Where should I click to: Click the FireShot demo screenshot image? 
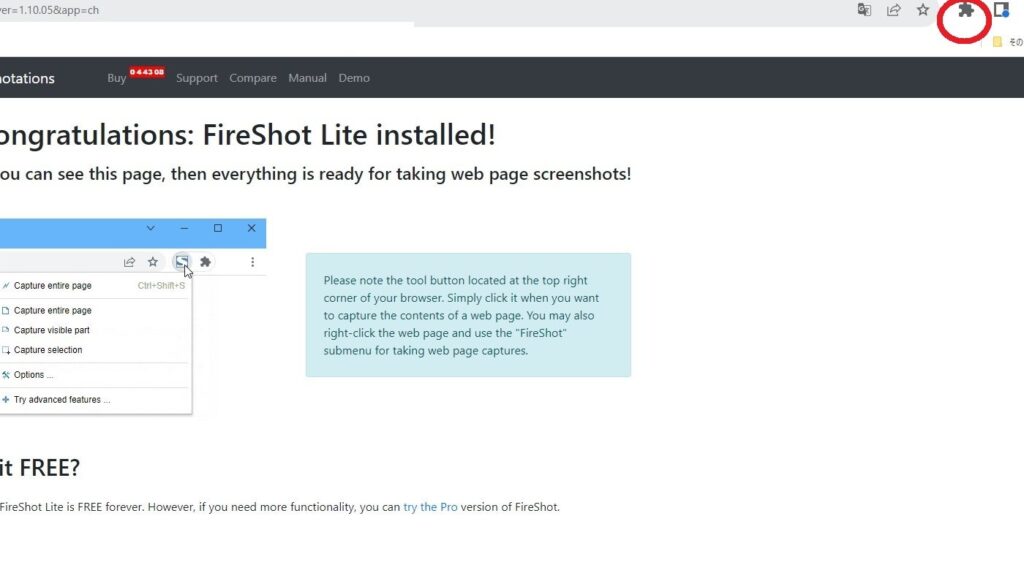pos(133,317)
